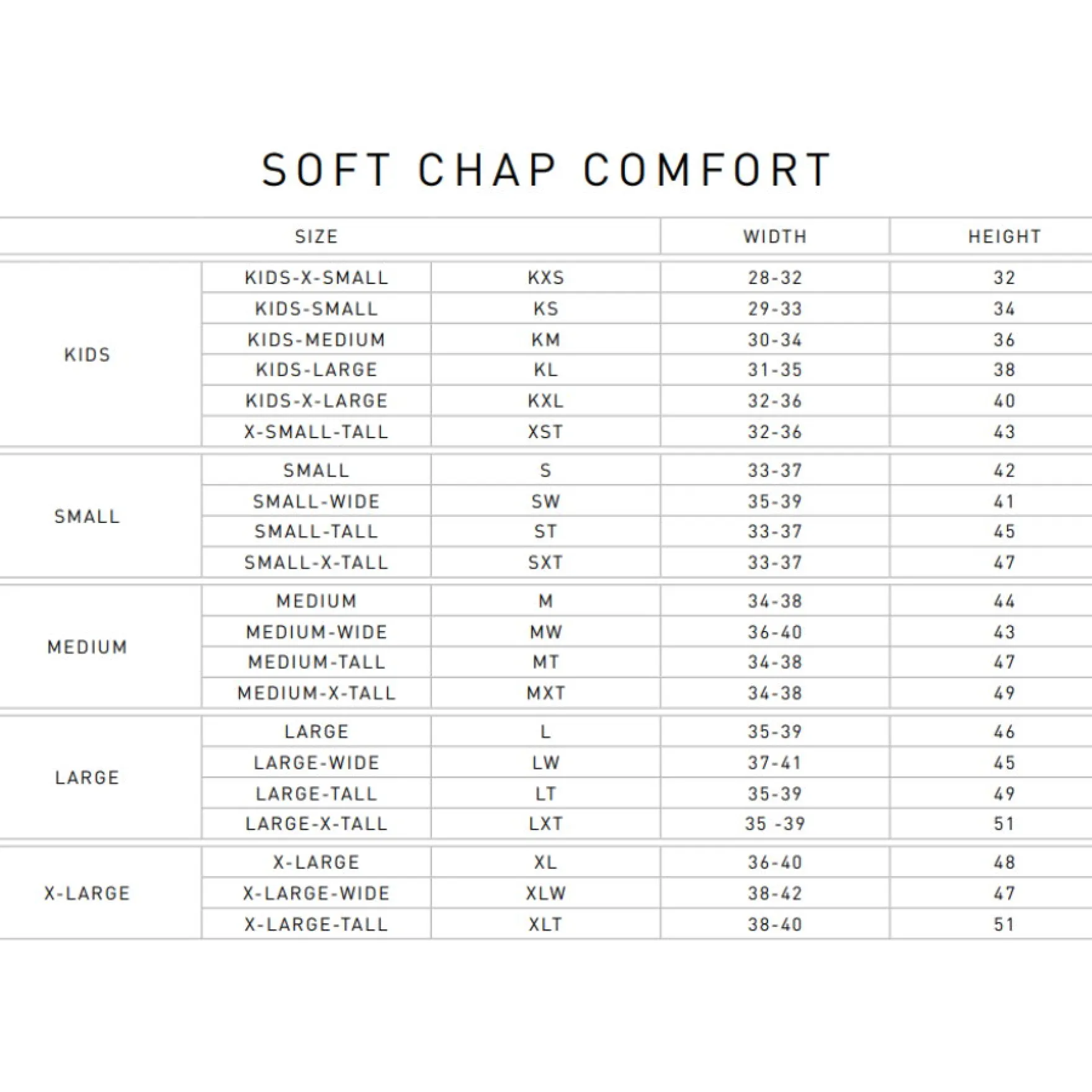This screenshot has width=1092, height=1092.
Task: Click the SOFT CHAP COMFORT title
Action: 546,170
